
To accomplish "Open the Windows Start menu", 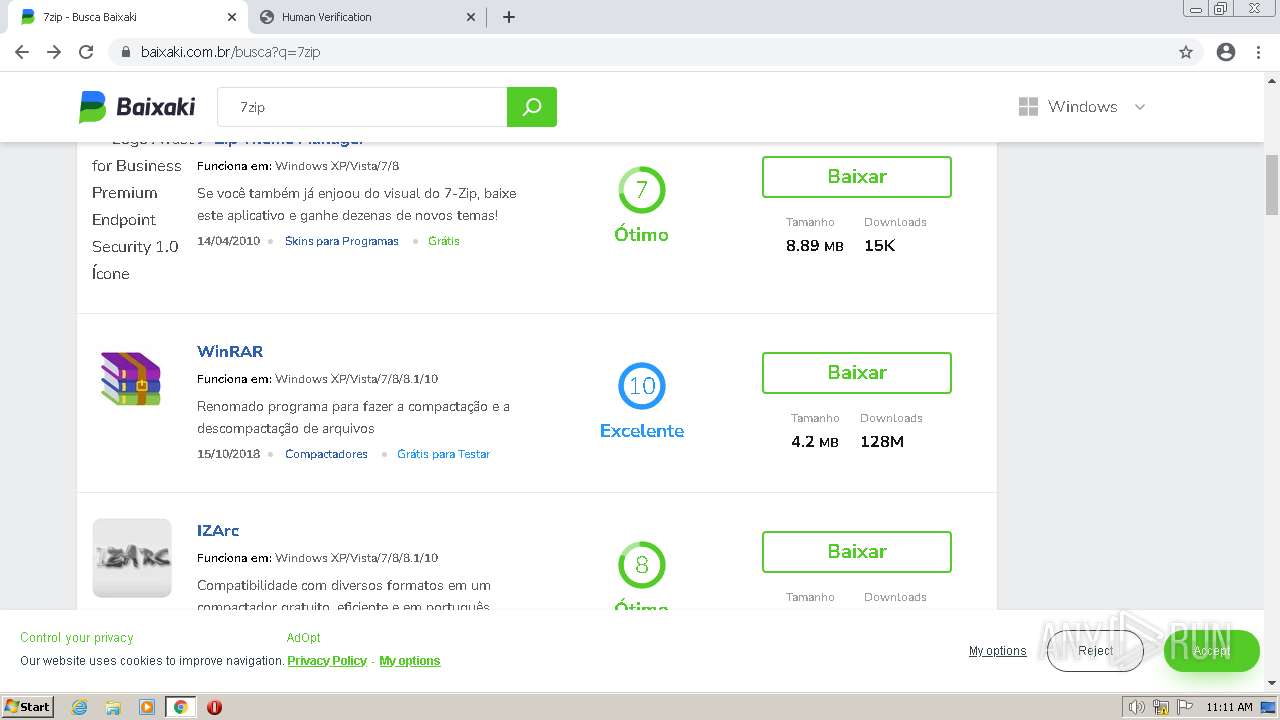I will coord(28,707).
